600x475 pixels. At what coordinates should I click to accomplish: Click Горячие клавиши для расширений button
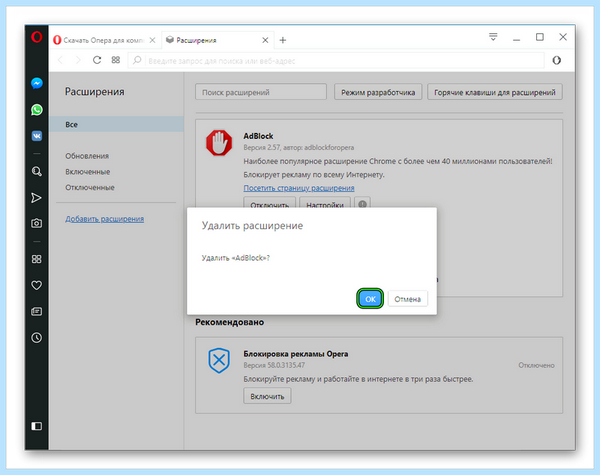[x=495, y=92]
